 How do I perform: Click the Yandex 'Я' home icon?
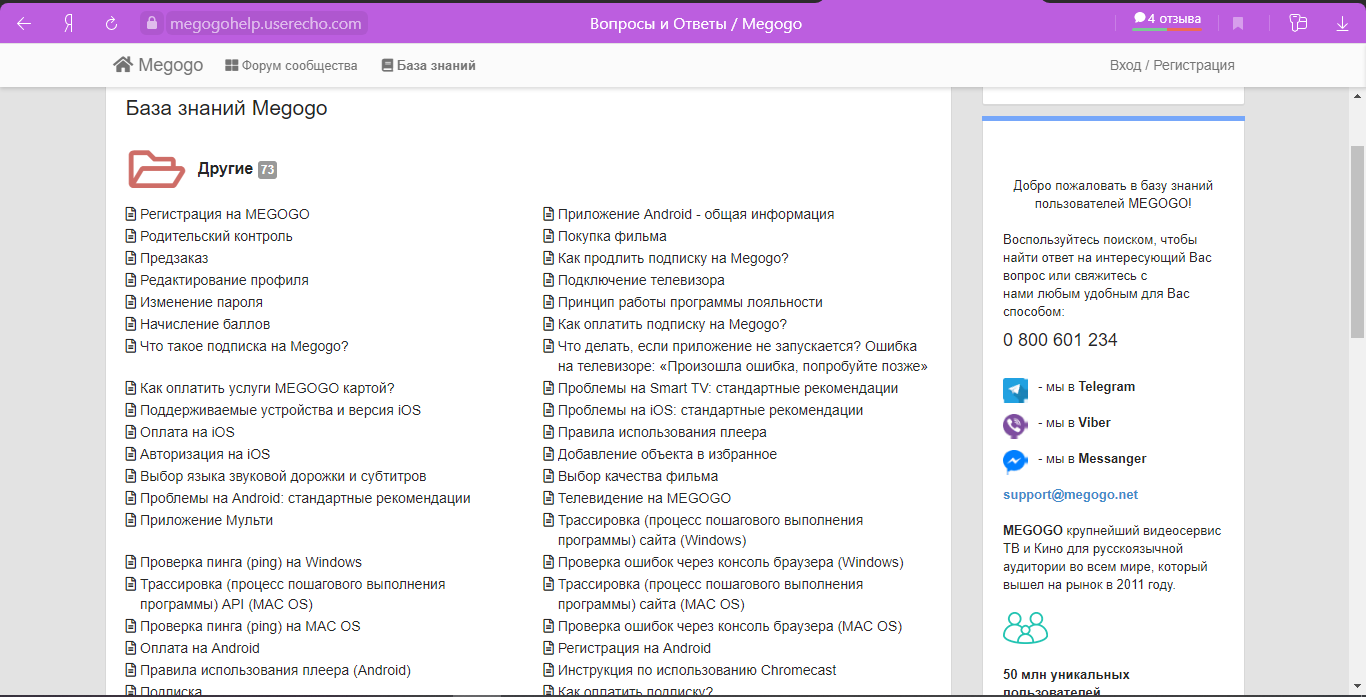coord(69,23)
